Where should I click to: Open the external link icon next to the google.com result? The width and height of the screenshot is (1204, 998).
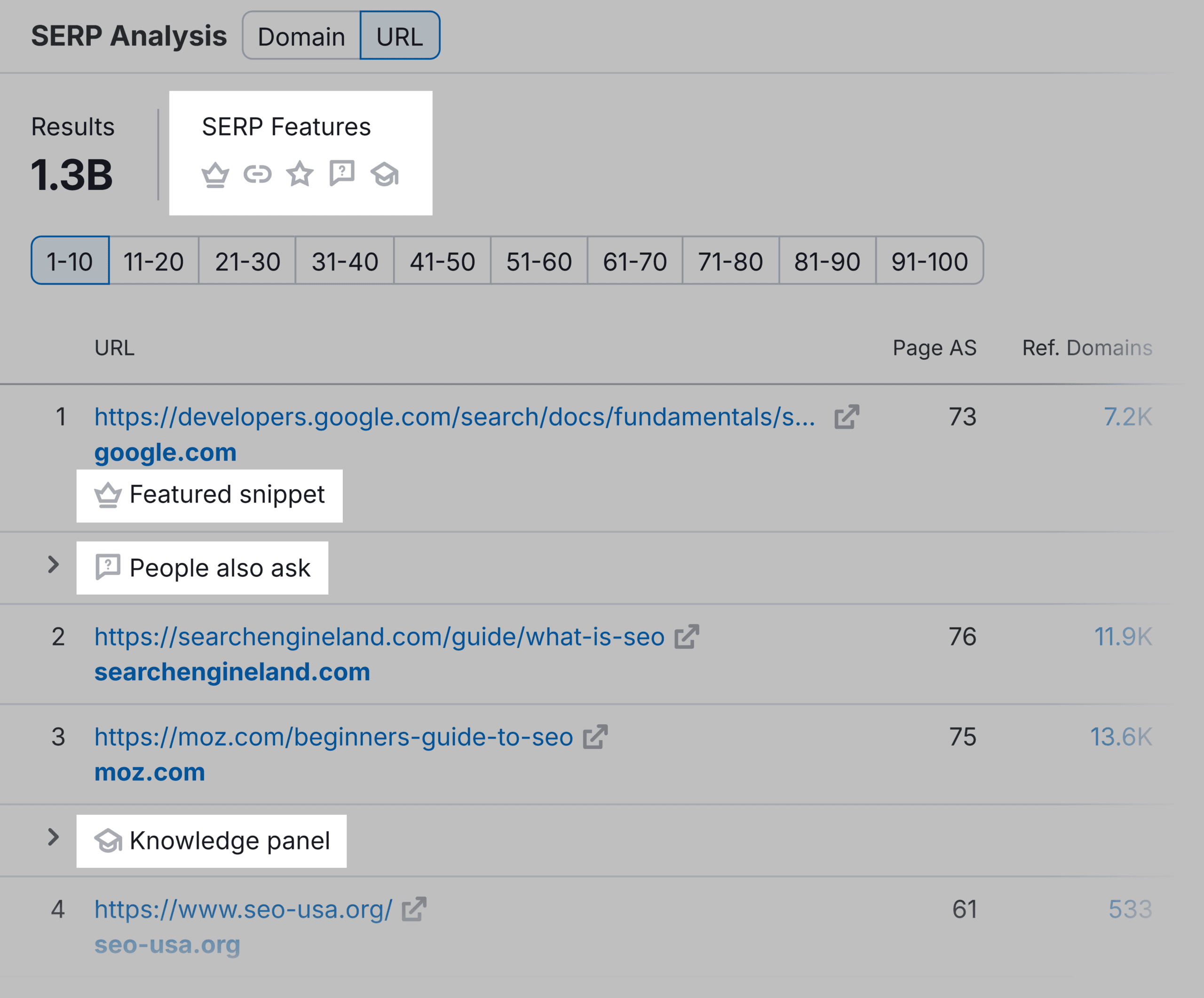tap(847, 417)
